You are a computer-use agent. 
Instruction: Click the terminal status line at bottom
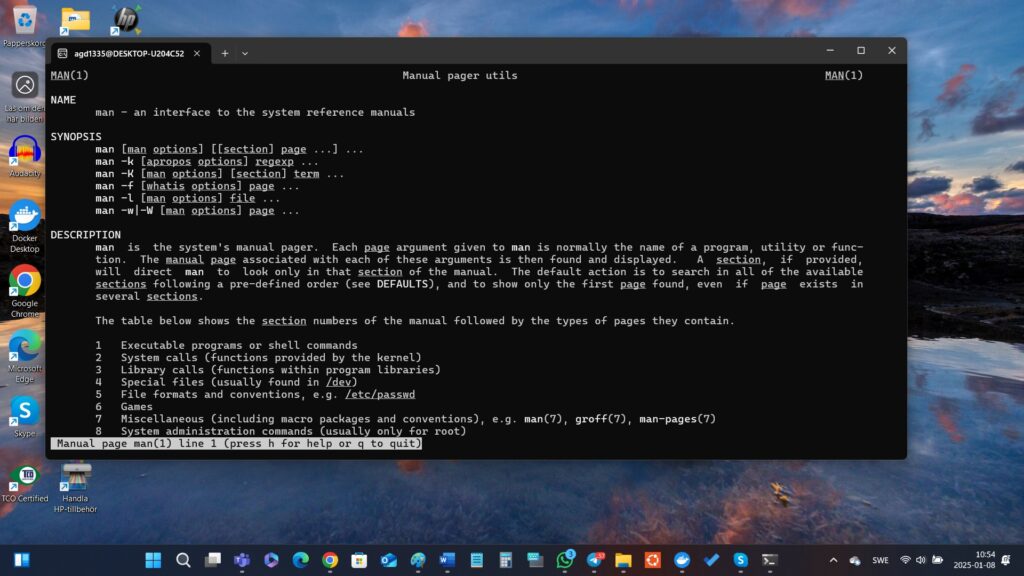click(x=237, y=443)
